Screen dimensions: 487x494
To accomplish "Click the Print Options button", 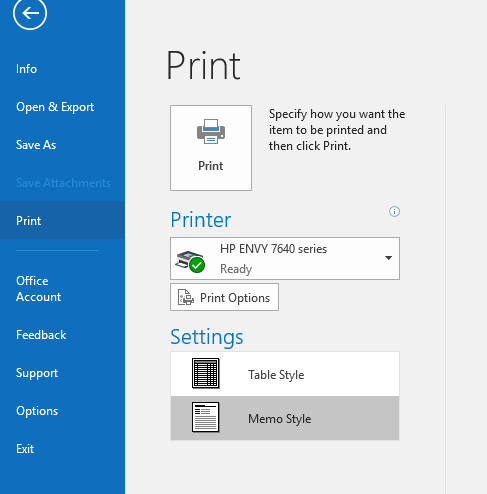I will pyautogui.click(x=224, y=297).
